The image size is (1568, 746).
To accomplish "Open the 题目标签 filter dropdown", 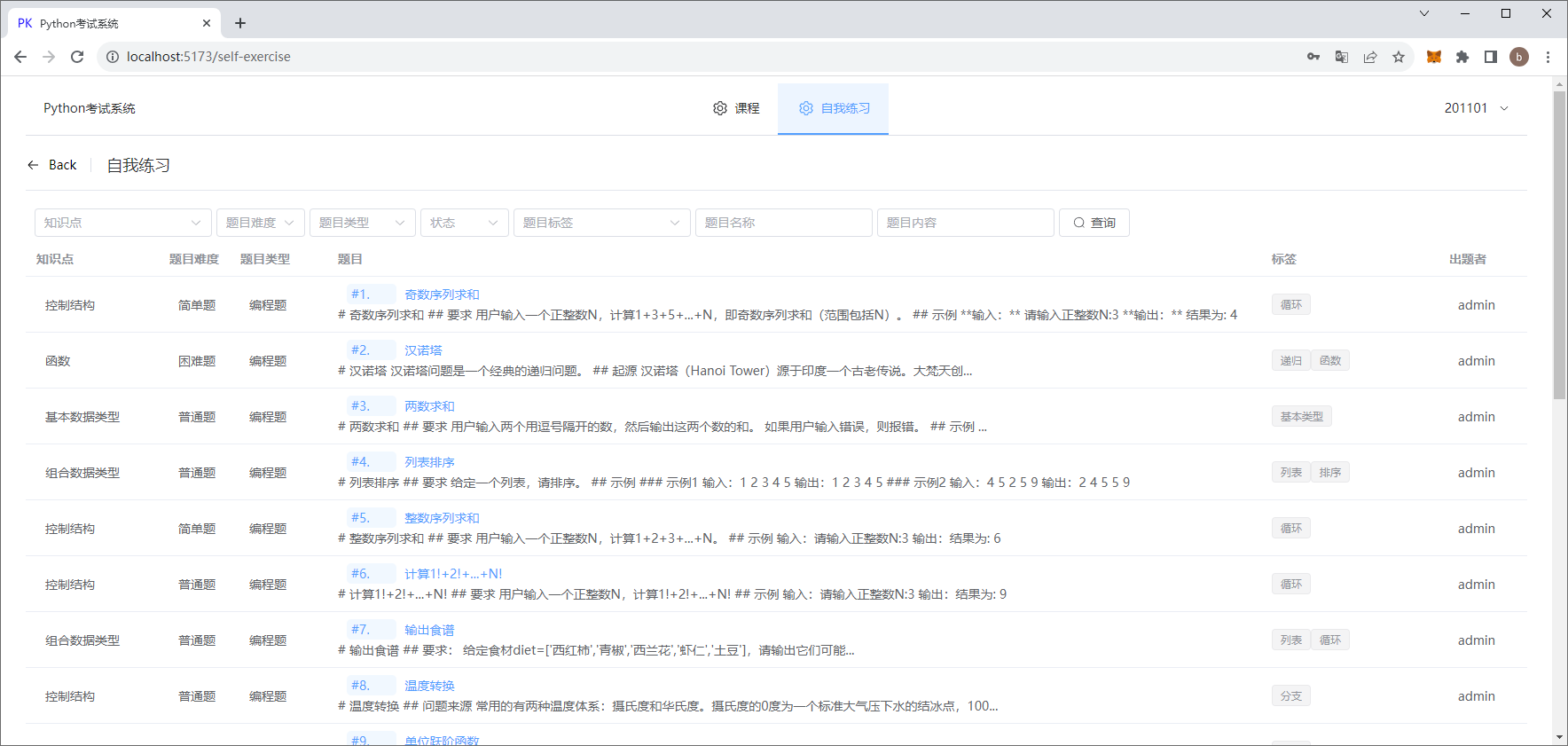I will tap(602, 223).
